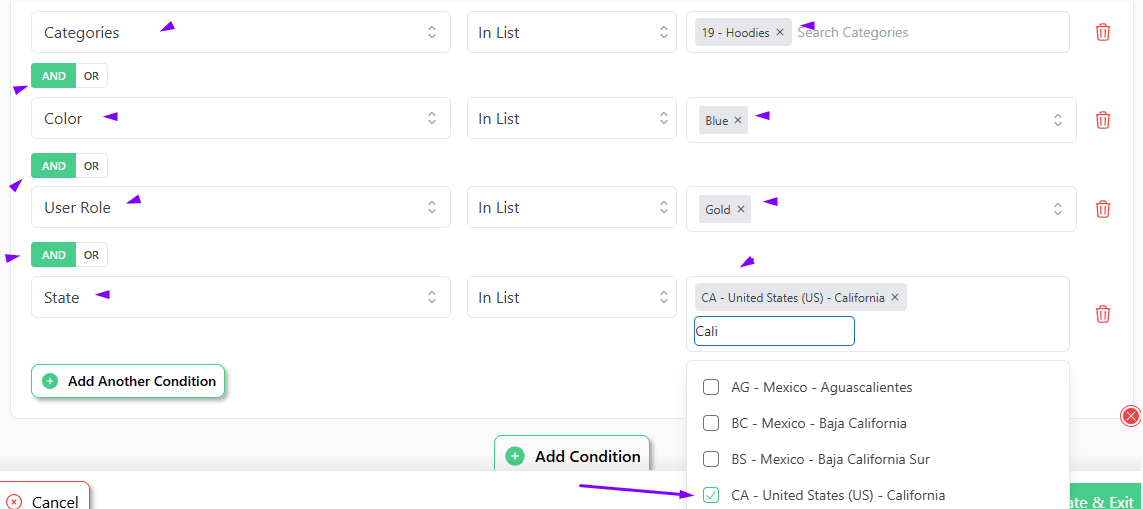Delete the State condition row

tap(1103, 314)
